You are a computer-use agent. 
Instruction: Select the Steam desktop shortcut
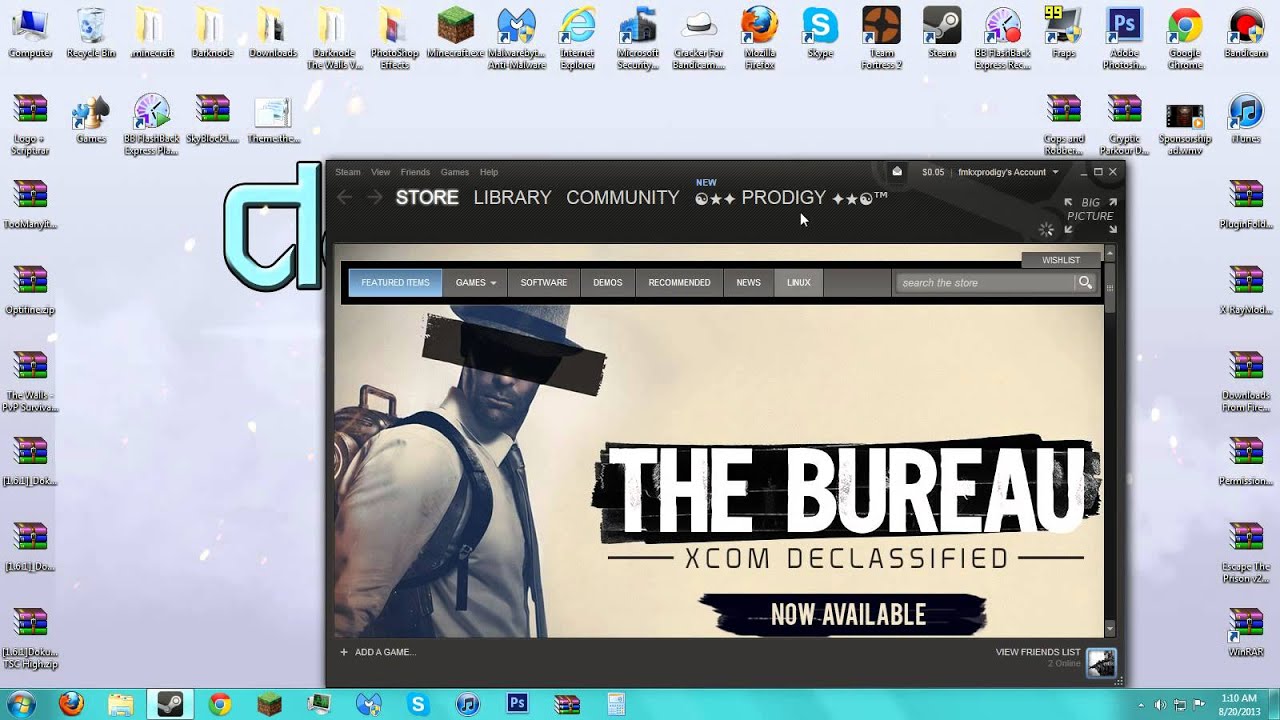[942, 34]
